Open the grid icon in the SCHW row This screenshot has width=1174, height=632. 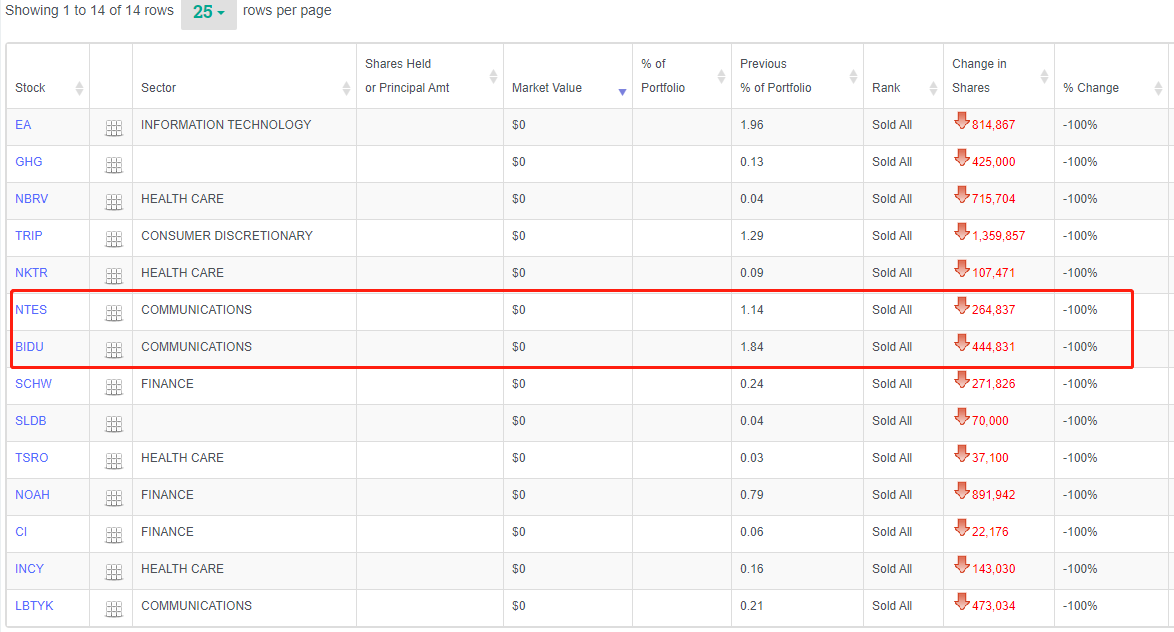tap(114, 387)
